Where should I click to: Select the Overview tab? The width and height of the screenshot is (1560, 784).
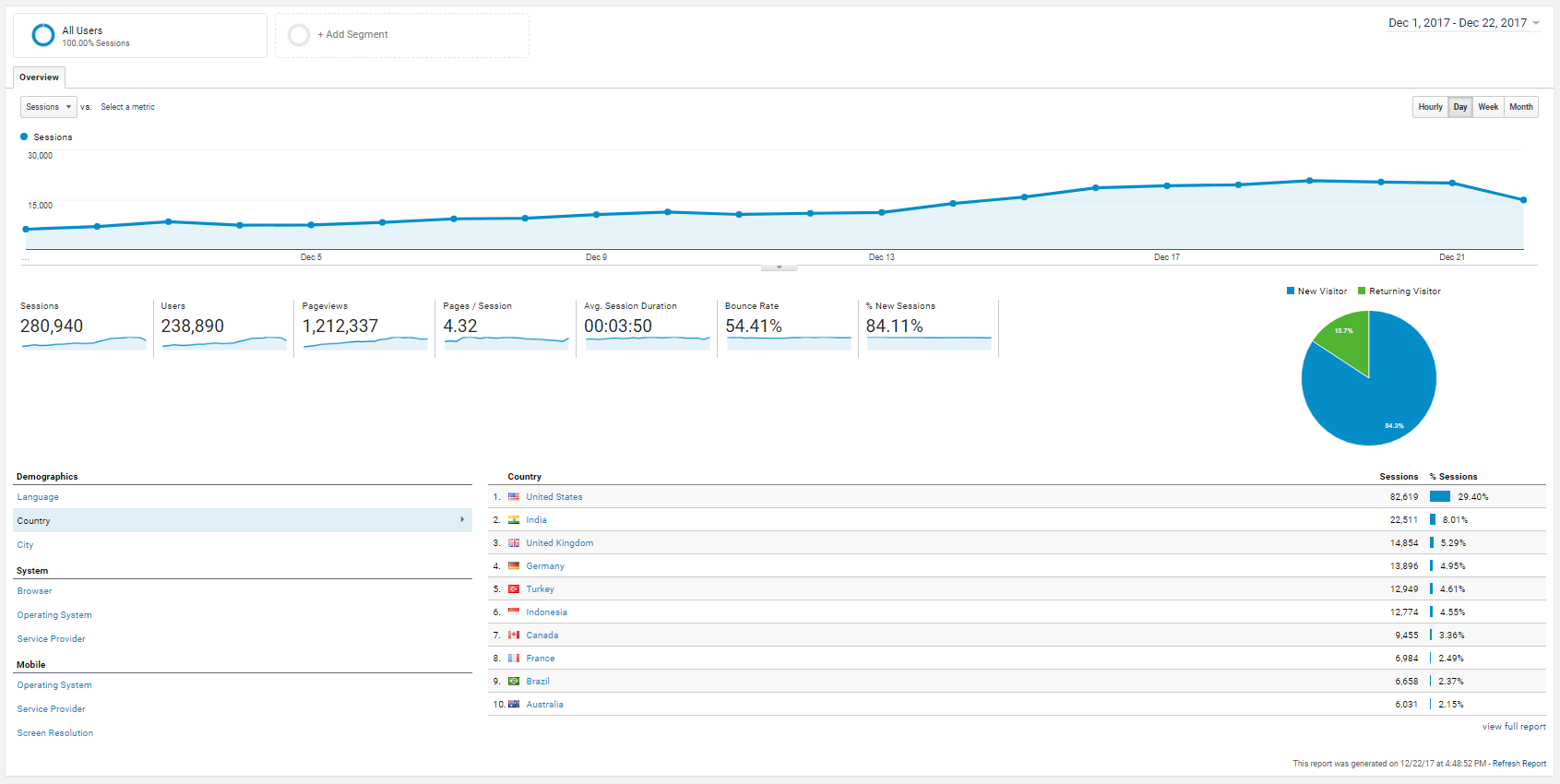[39, 77]
